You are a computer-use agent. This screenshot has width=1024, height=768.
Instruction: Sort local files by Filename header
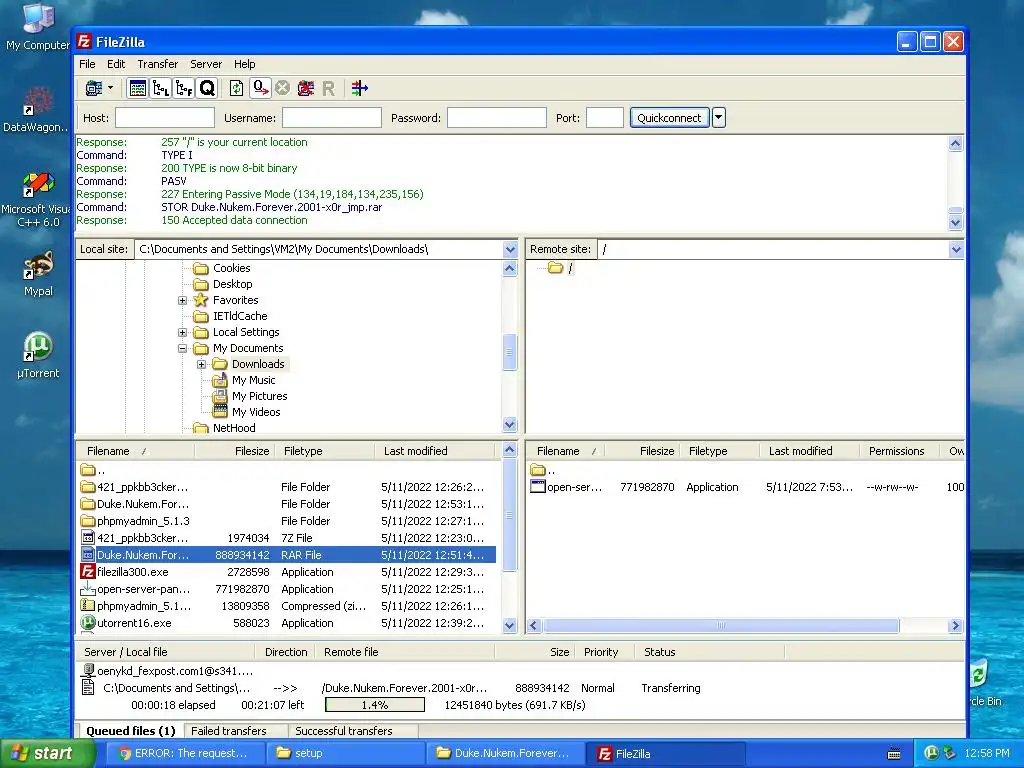[x=135, y=451]
